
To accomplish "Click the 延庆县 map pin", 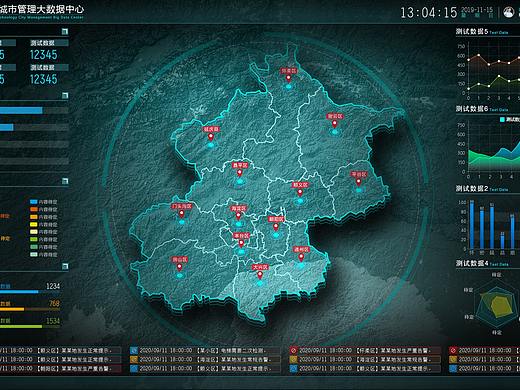I will coord(211,137).
